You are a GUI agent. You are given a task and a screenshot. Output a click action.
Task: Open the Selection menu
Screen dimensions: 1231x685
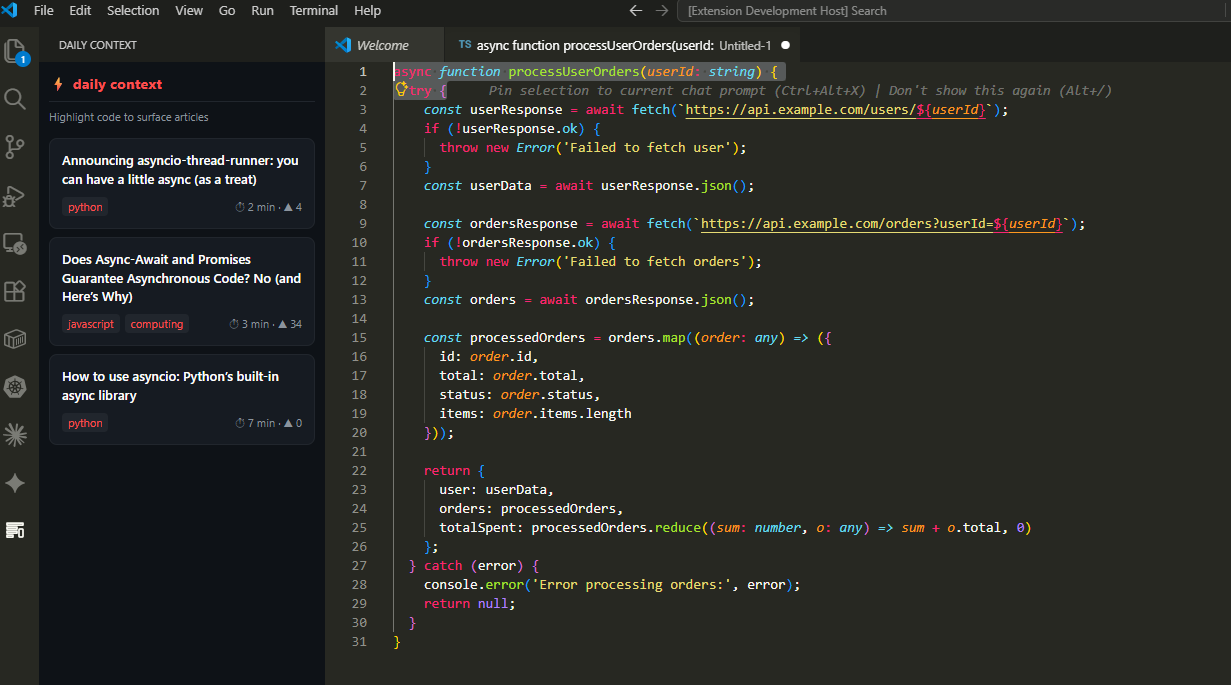click(133, 10)
